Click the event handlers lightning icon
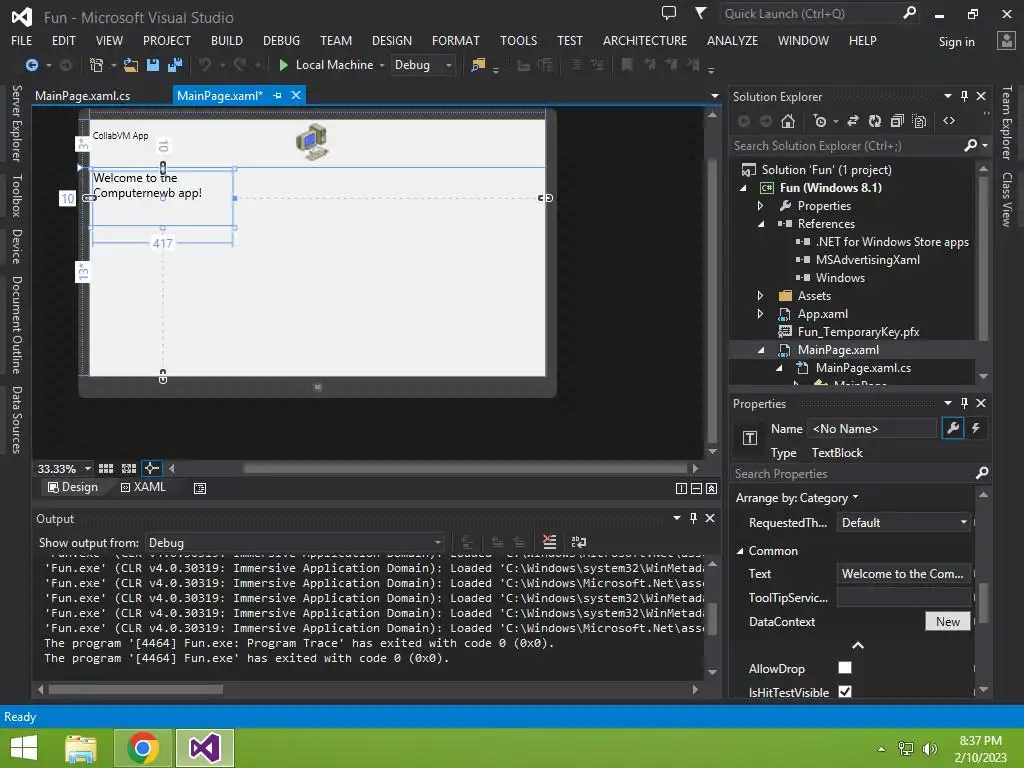This screenshot has width=1024, height=768. [x=976, y=428]
